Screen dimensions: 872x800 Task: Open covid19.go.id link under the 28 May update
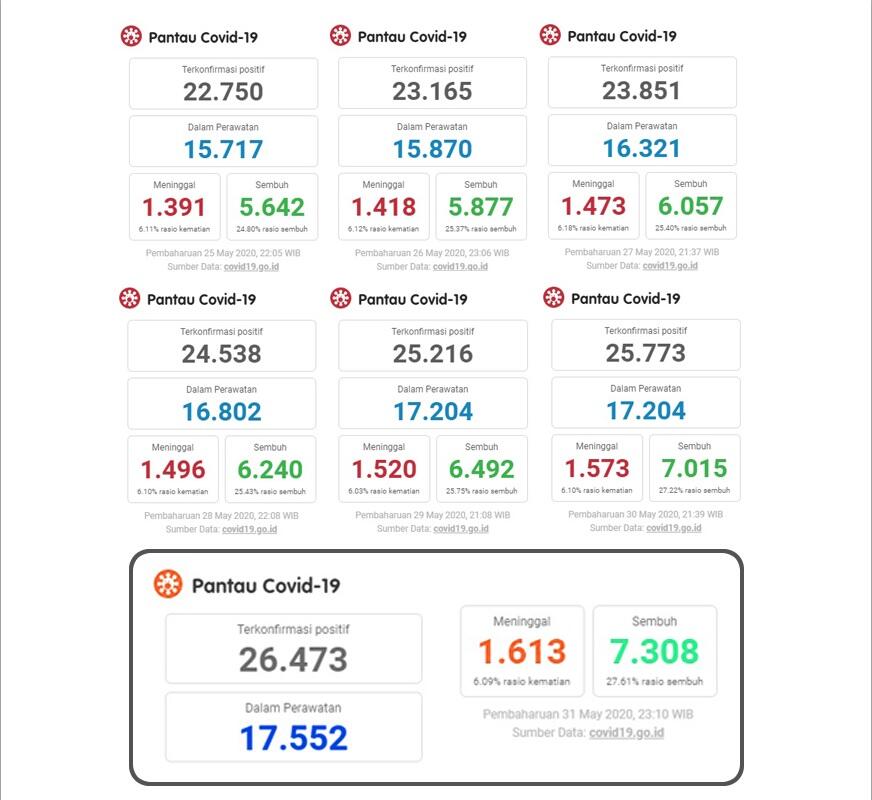click(250, 529)
